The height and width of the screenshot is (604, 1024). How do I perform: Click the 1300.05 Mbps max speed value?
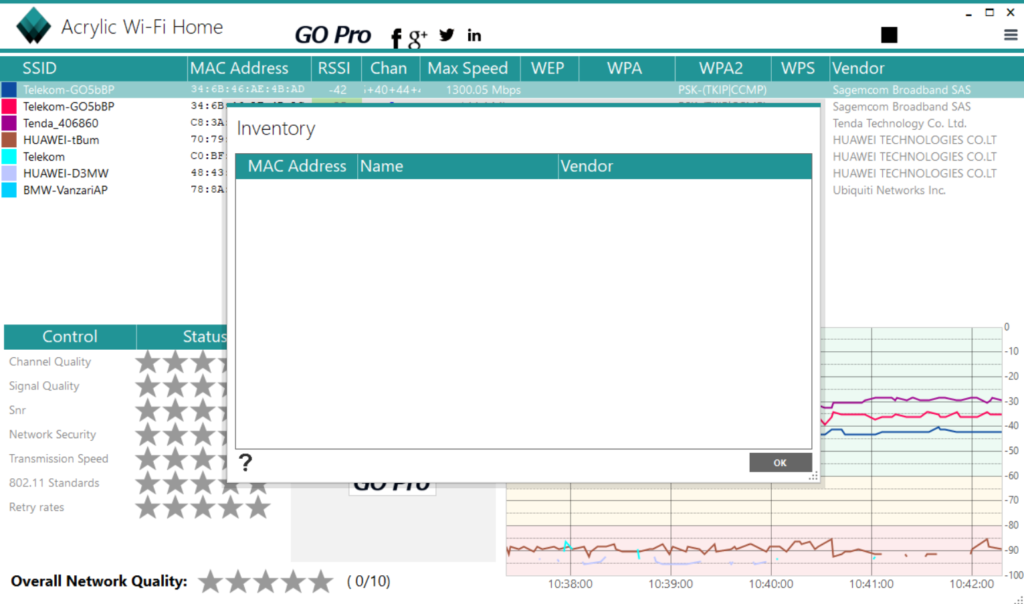(x=483, y=89)
